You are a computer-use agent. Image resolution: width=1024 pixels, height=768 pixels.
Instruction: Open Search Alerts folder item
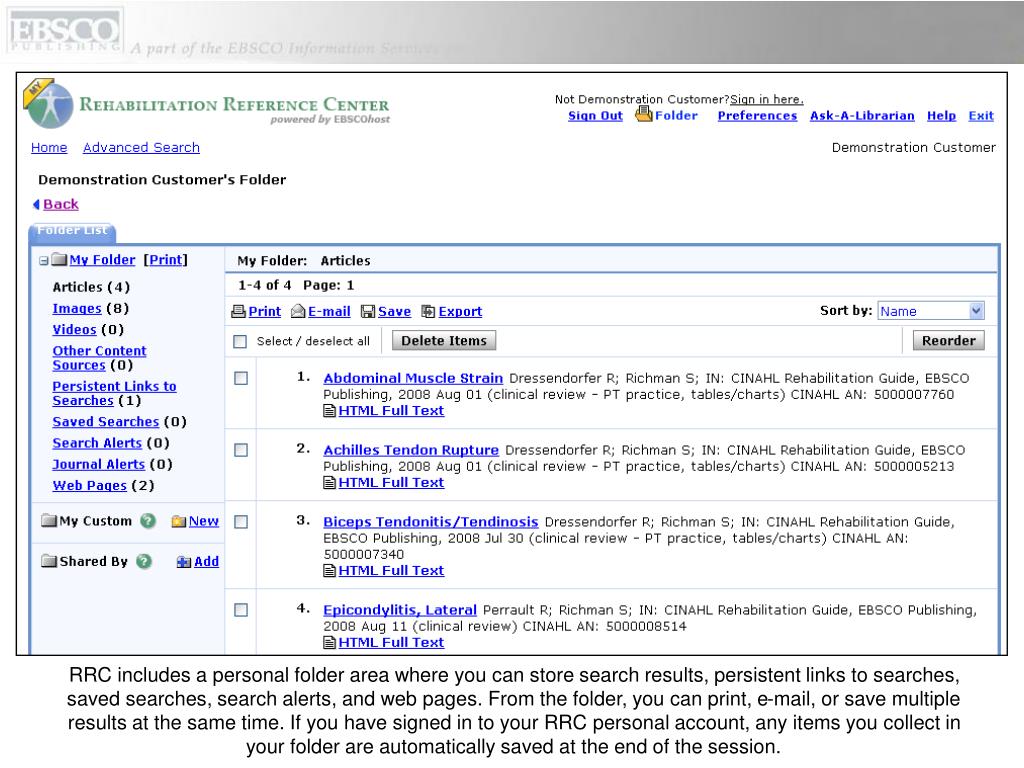pyautogui.click(x=97, y=443)
